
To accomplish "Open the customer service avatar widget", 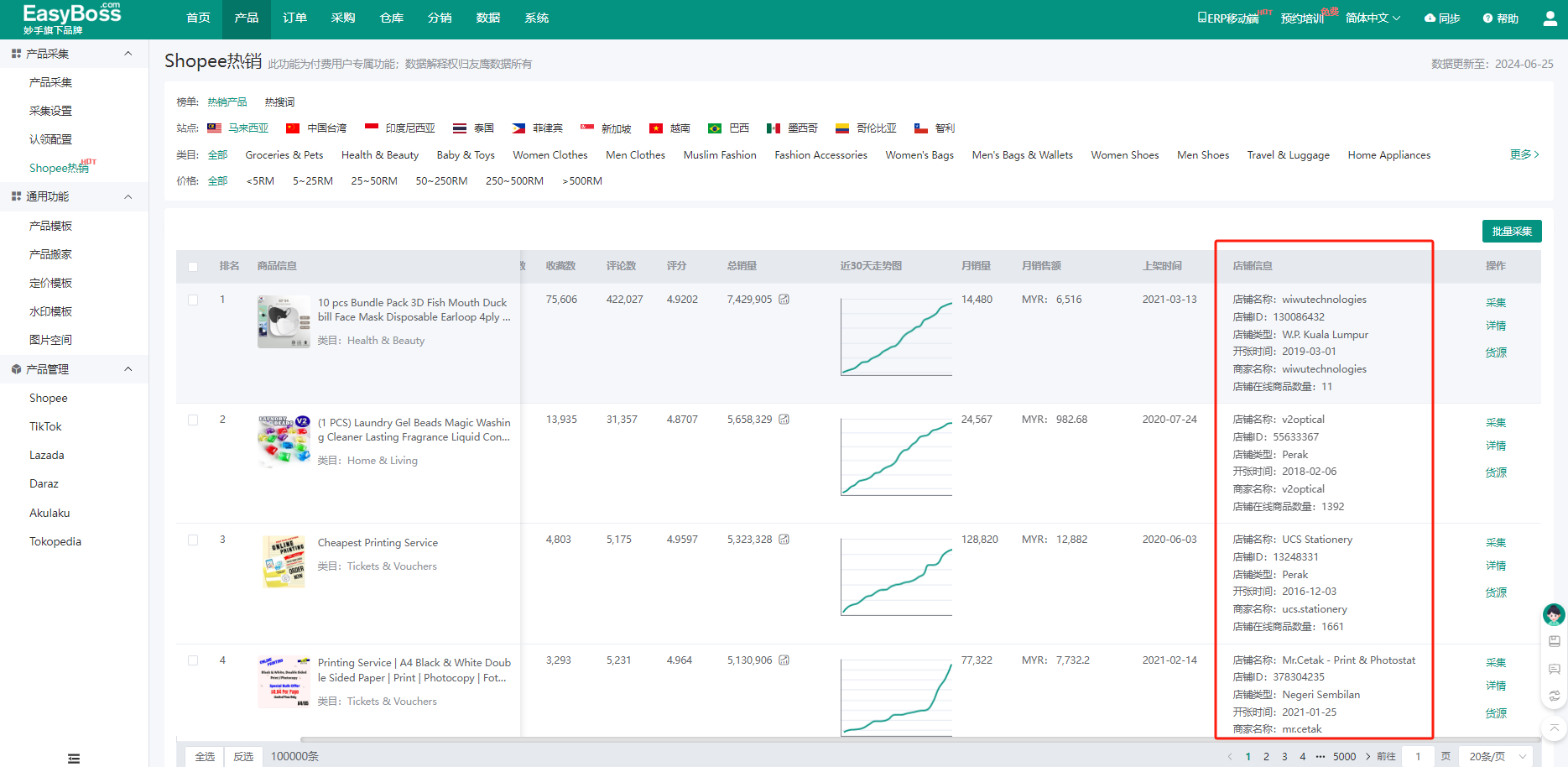I will point(1554,614).
